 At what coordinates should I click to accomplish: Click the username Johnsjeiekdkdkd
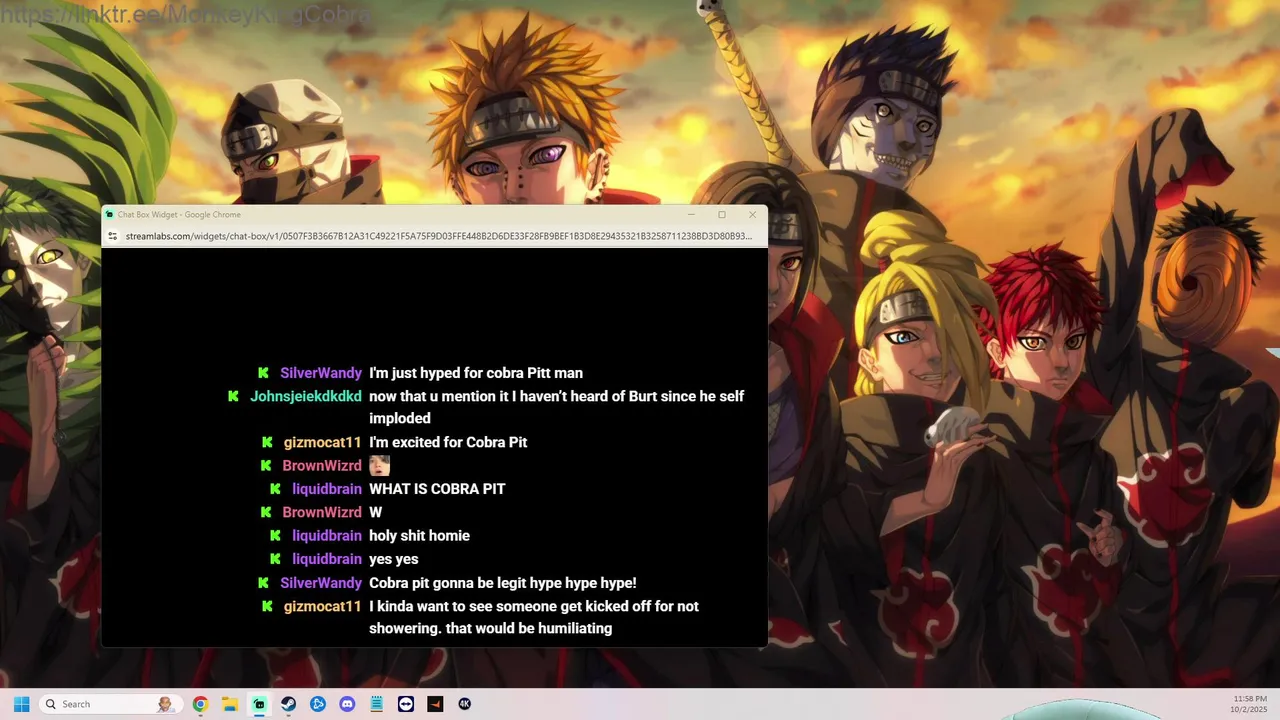pyautogui.click(x=306, y=396)
